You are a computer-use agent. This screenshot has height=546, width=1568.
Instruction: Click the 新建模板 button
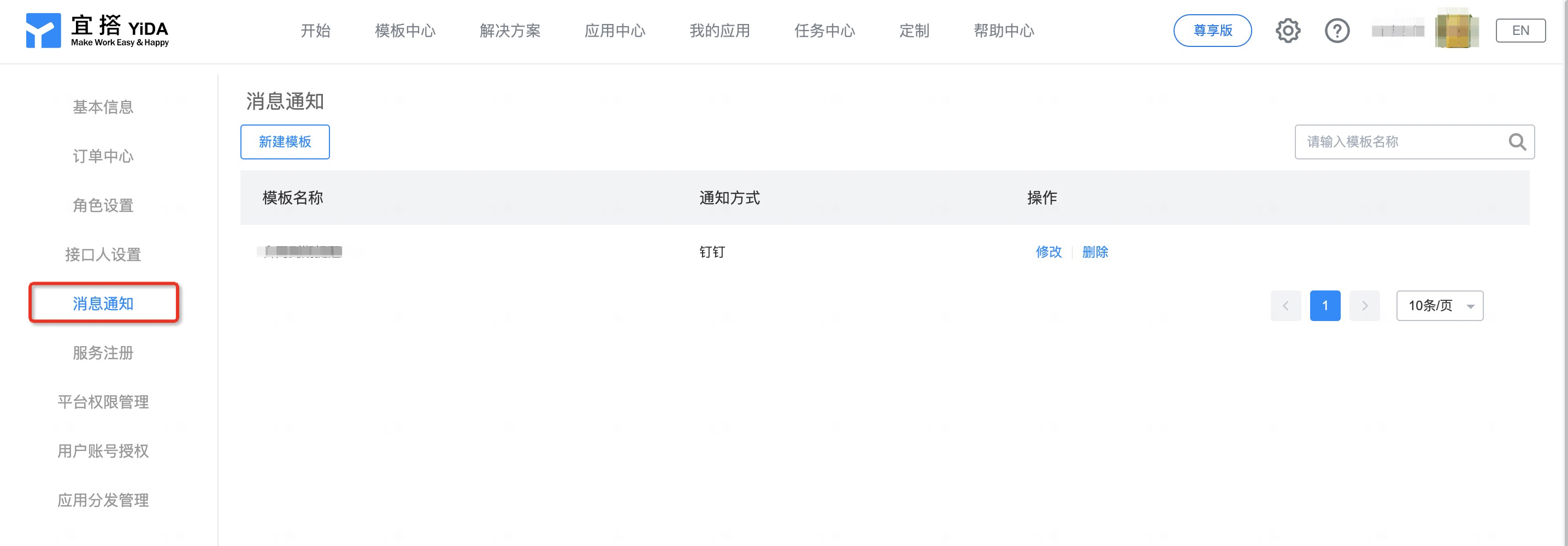coord(285,141)
